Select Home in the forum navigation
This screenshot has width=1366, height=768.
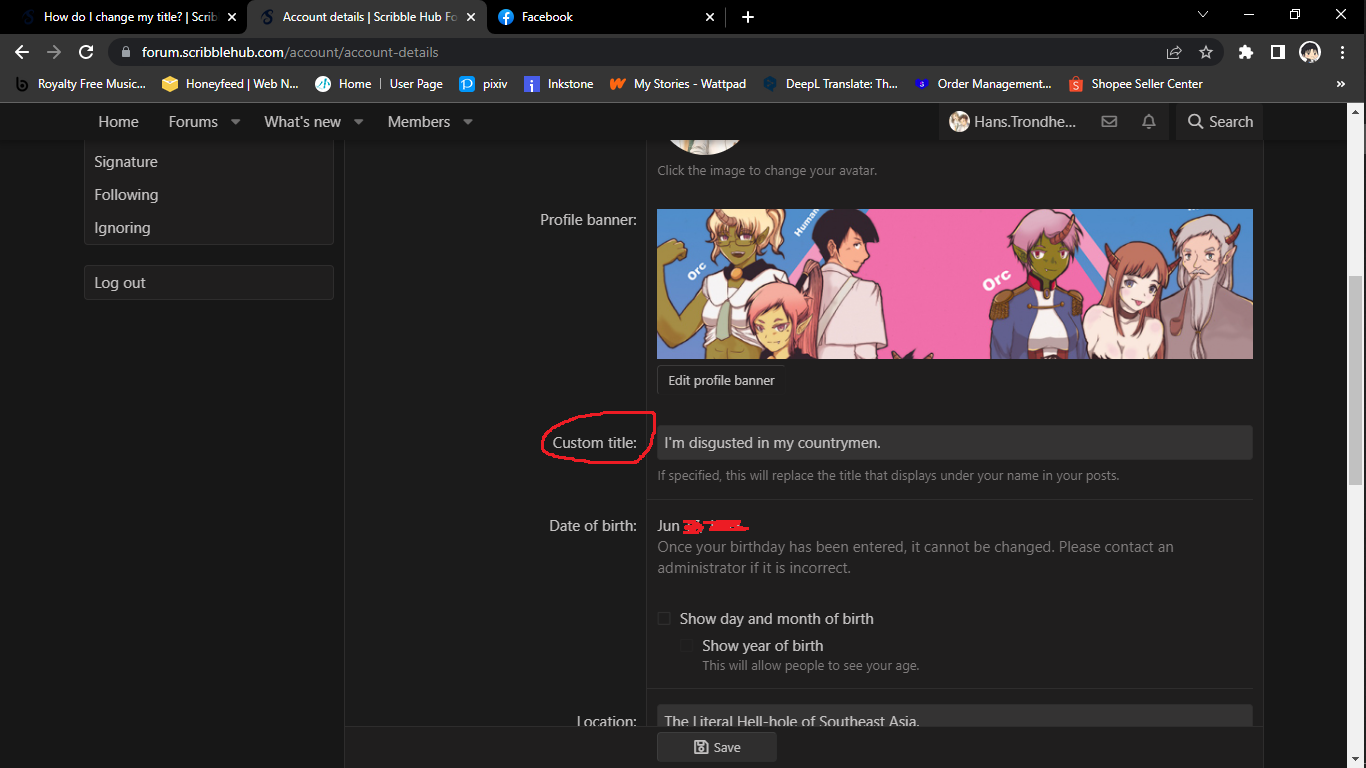118,121
